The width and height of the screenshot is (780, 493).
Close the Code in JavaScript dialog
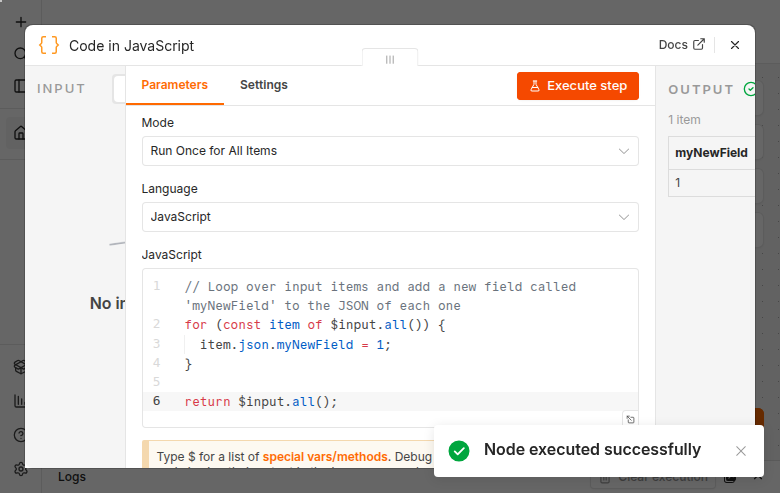point(735,45)
